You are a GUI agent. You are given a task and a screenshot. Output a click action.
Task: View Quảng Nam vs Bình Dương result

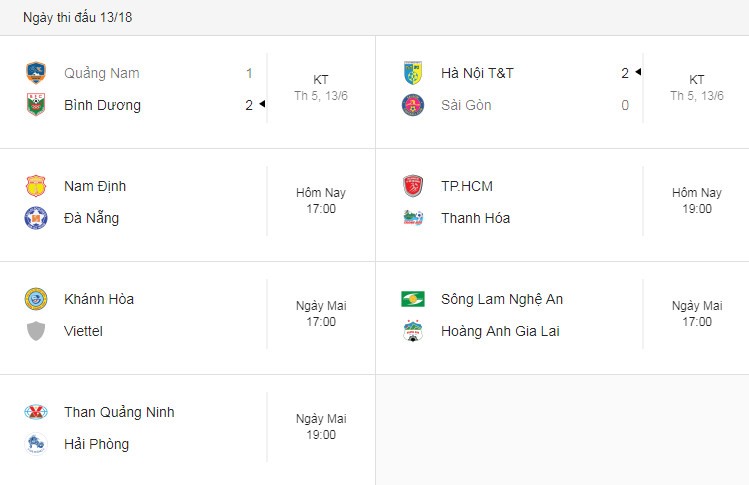[x=188, y=92]
